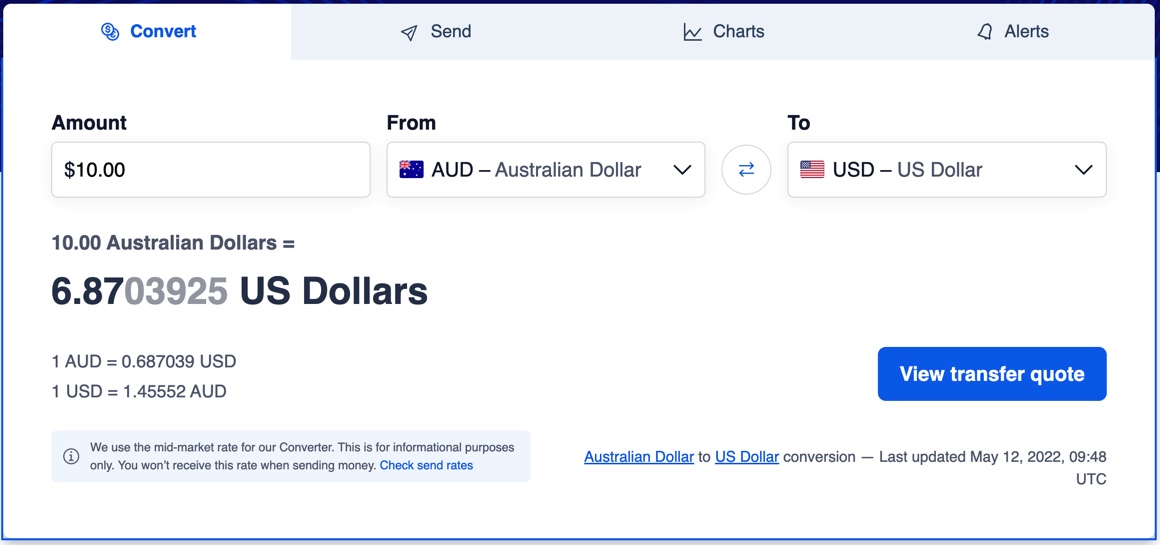Click the Australian flag icon

tap(411, 170)
